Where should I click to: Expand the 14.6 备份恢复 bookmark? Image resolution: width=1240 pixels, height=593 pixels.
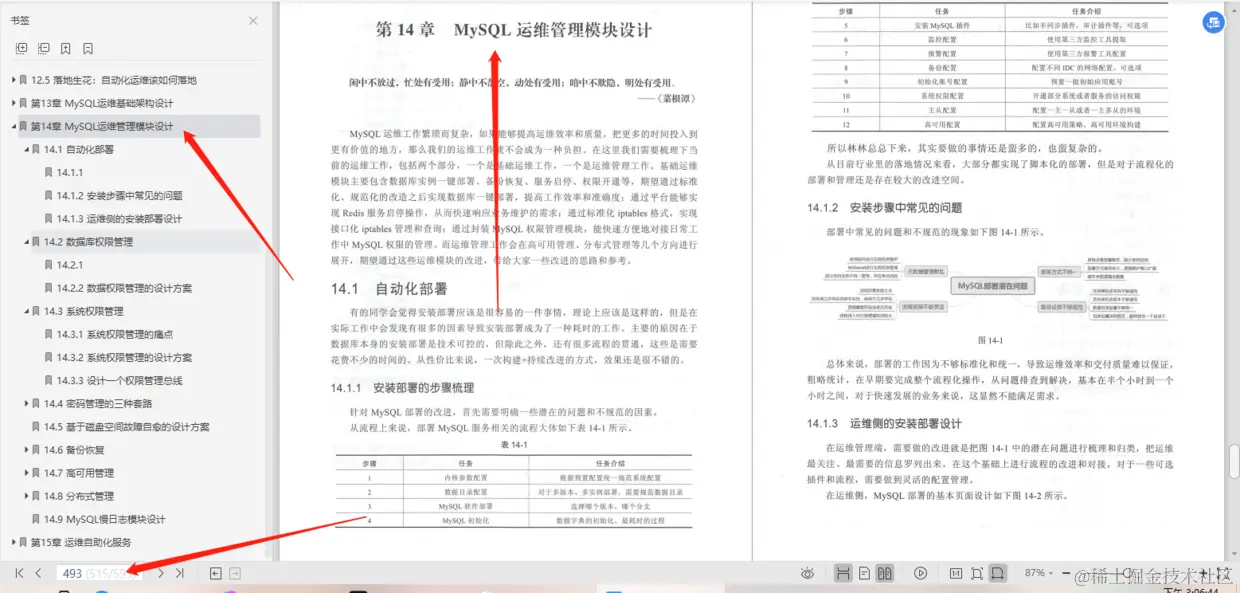click(x=27, y=450)
